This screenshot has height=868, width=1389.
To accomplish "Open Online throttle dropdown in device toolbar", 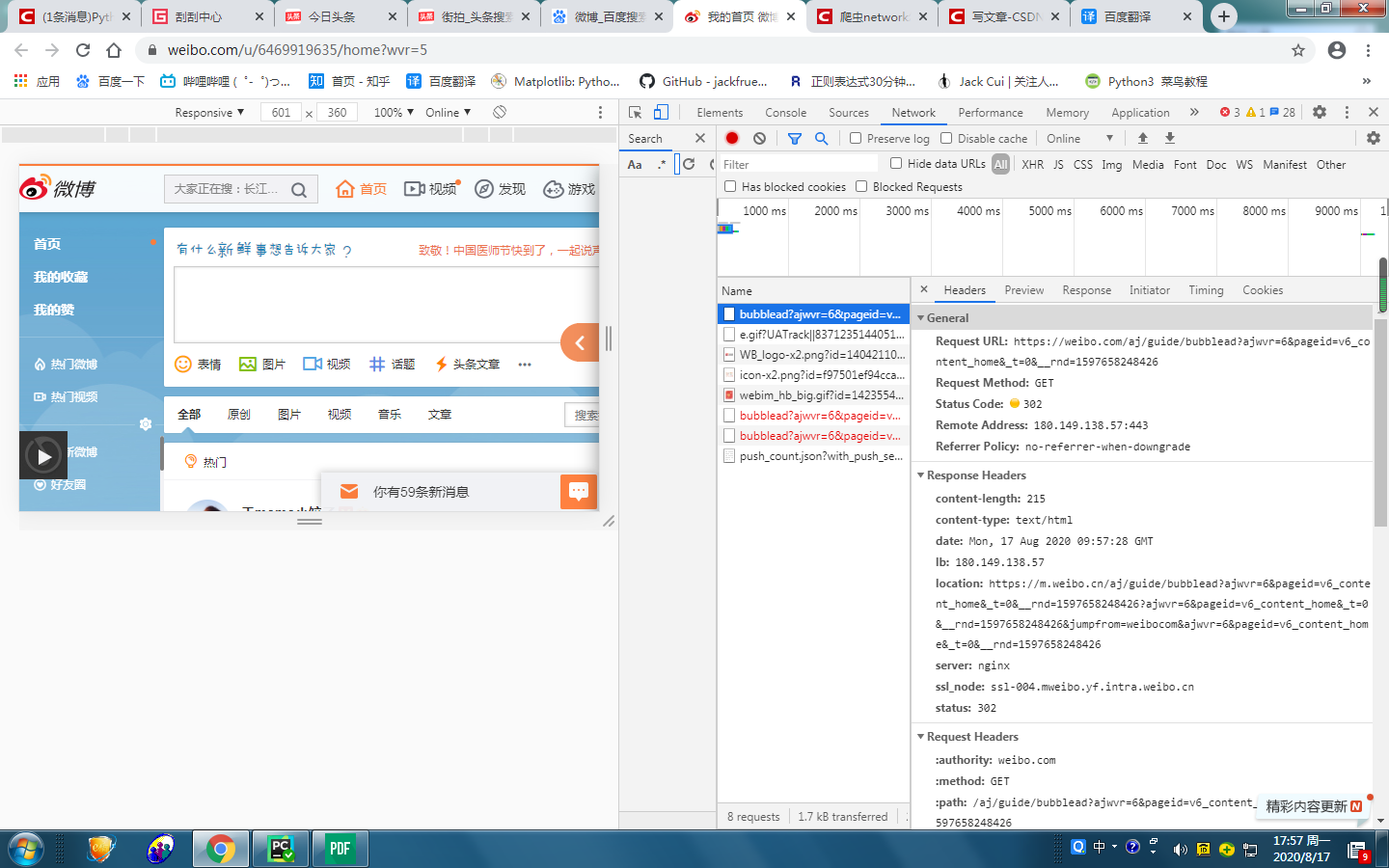I will tap(449, 112).
